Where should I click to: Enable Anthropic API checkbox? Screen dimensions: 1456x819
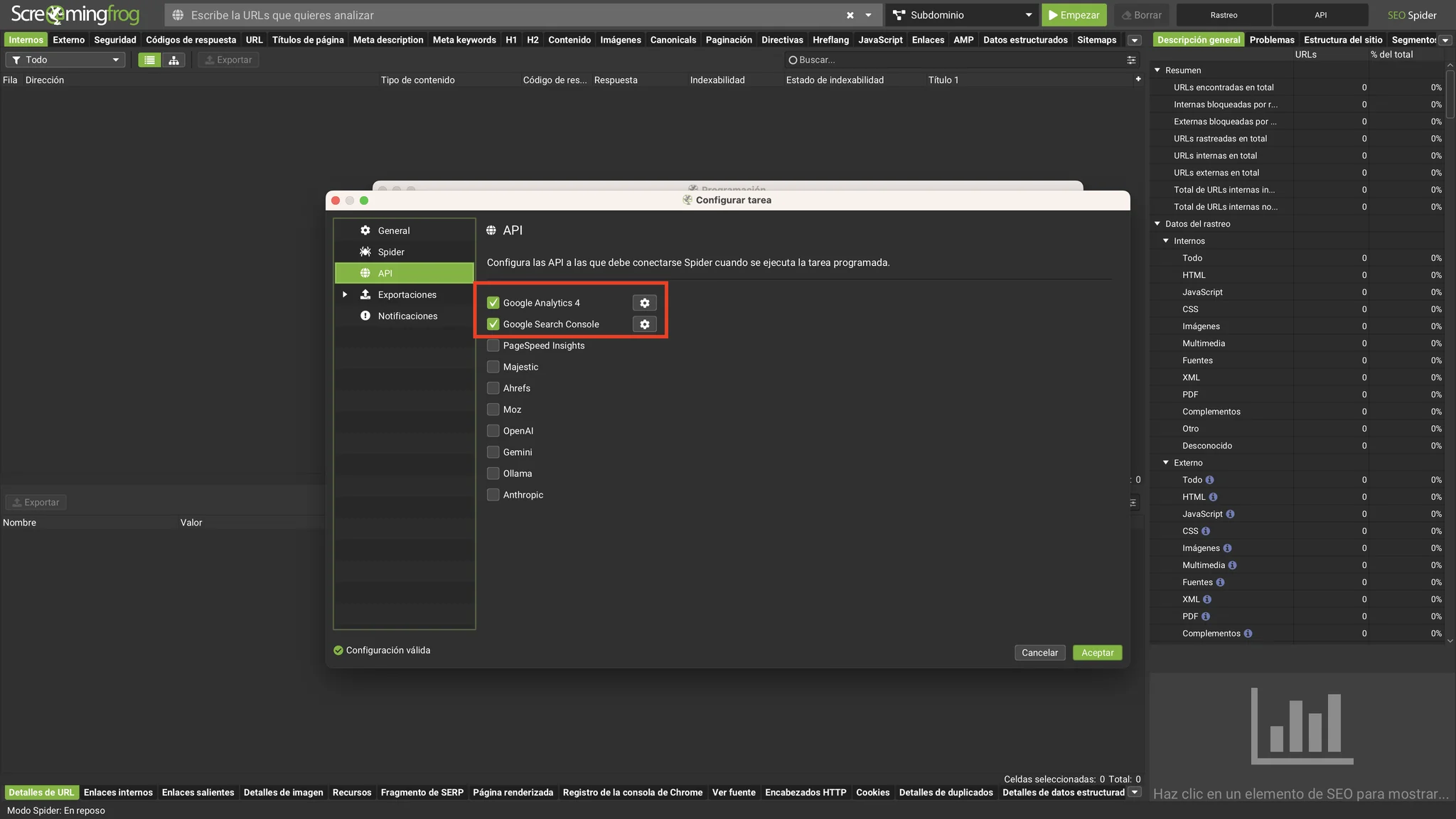tap(493, 495)
